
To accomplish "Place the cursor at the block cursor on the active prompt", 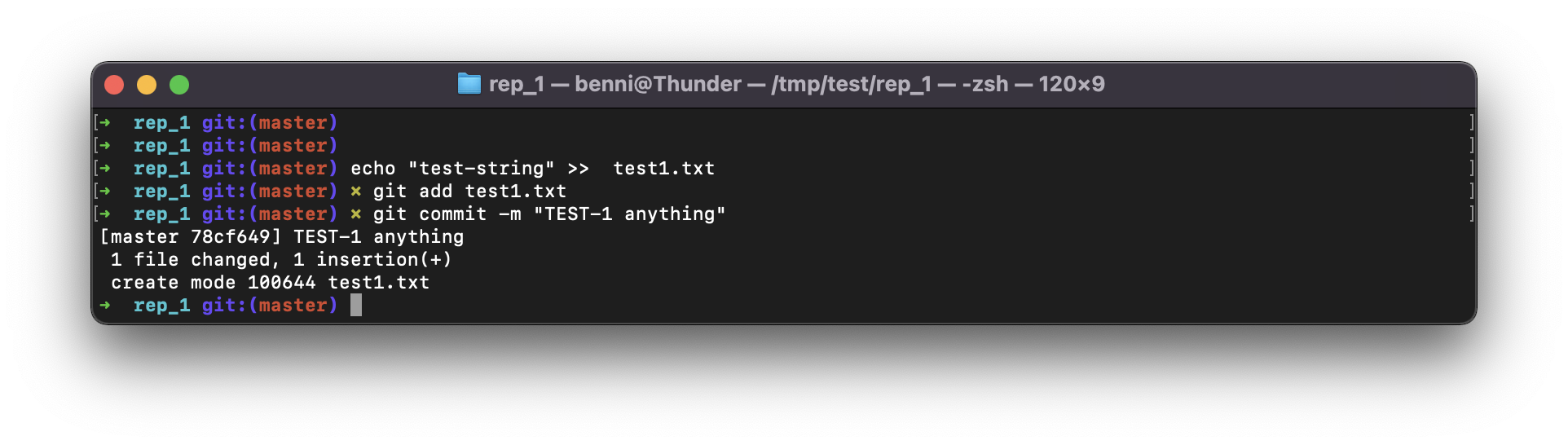I will (356, 306).
